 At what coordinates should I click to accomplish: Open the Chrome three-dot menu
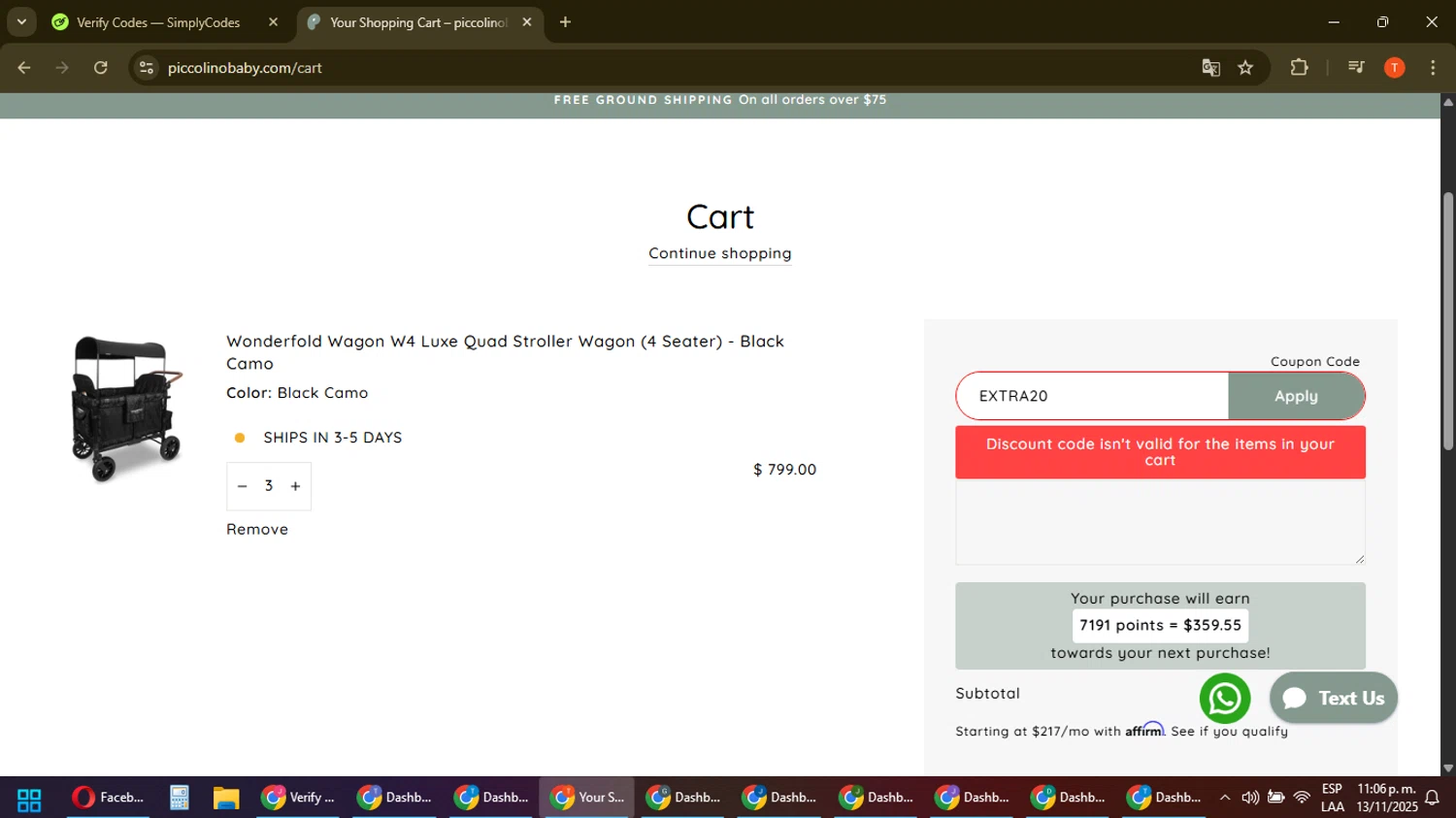(x=1433, y=68)
